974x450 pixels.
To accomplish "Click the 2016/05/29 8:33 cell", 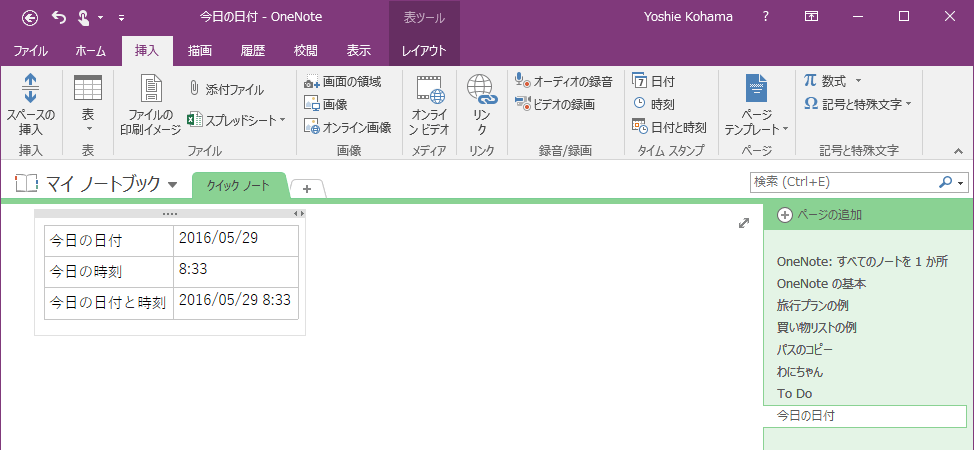I will [x=236, y=303].
